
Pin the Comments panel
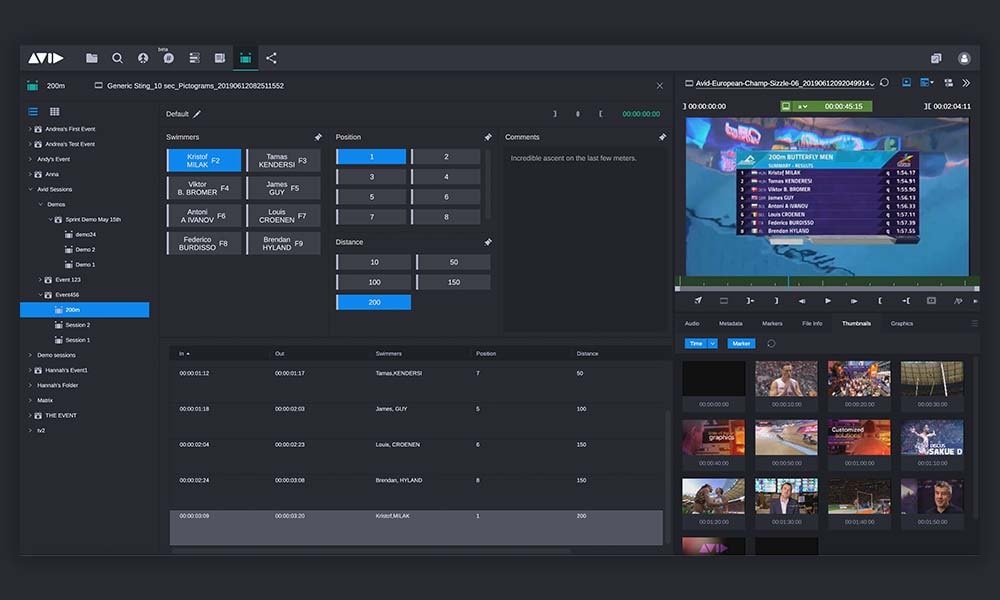click(663, 137)
